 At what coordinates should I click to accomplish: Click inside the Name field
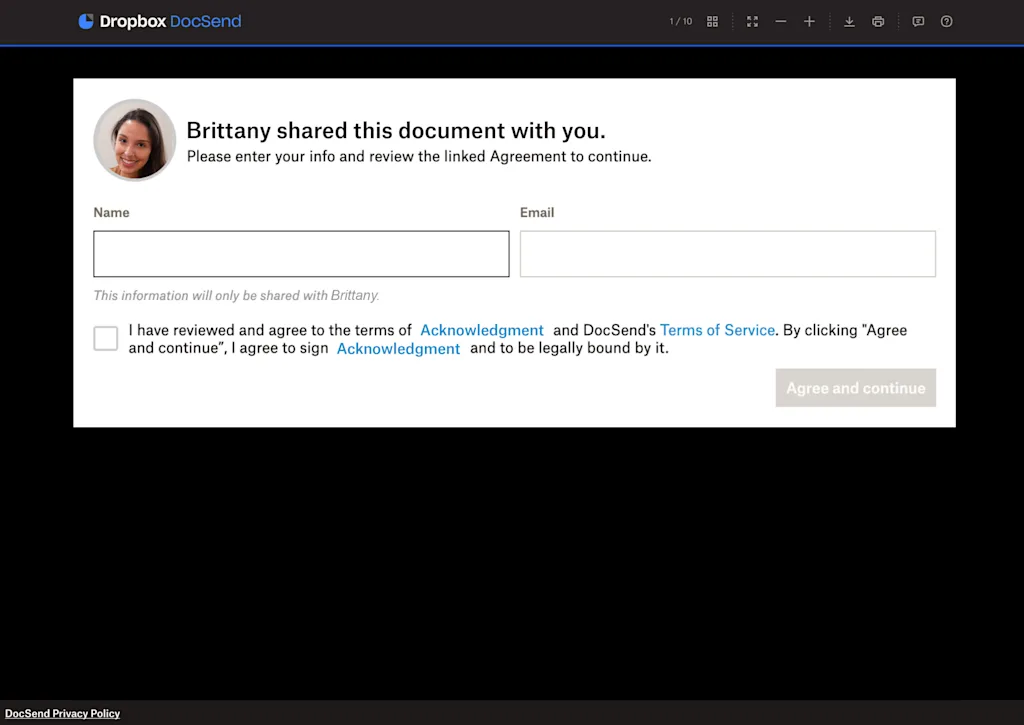300,253
